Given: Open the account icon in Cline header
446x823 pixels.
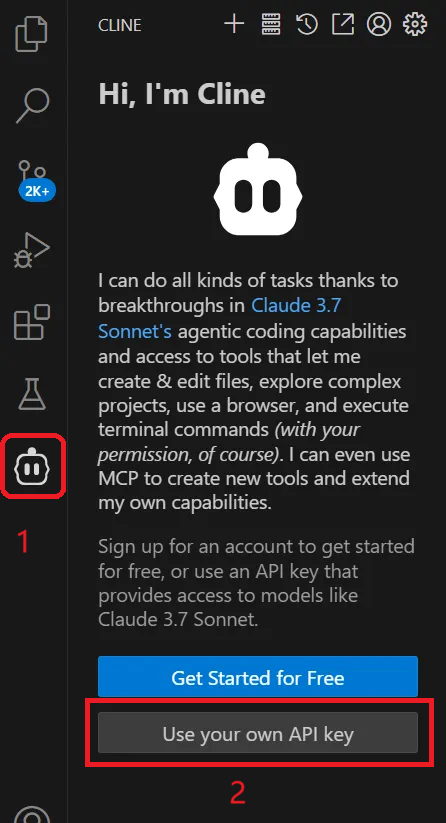Looking at the screenshot, I should [379, 24].
